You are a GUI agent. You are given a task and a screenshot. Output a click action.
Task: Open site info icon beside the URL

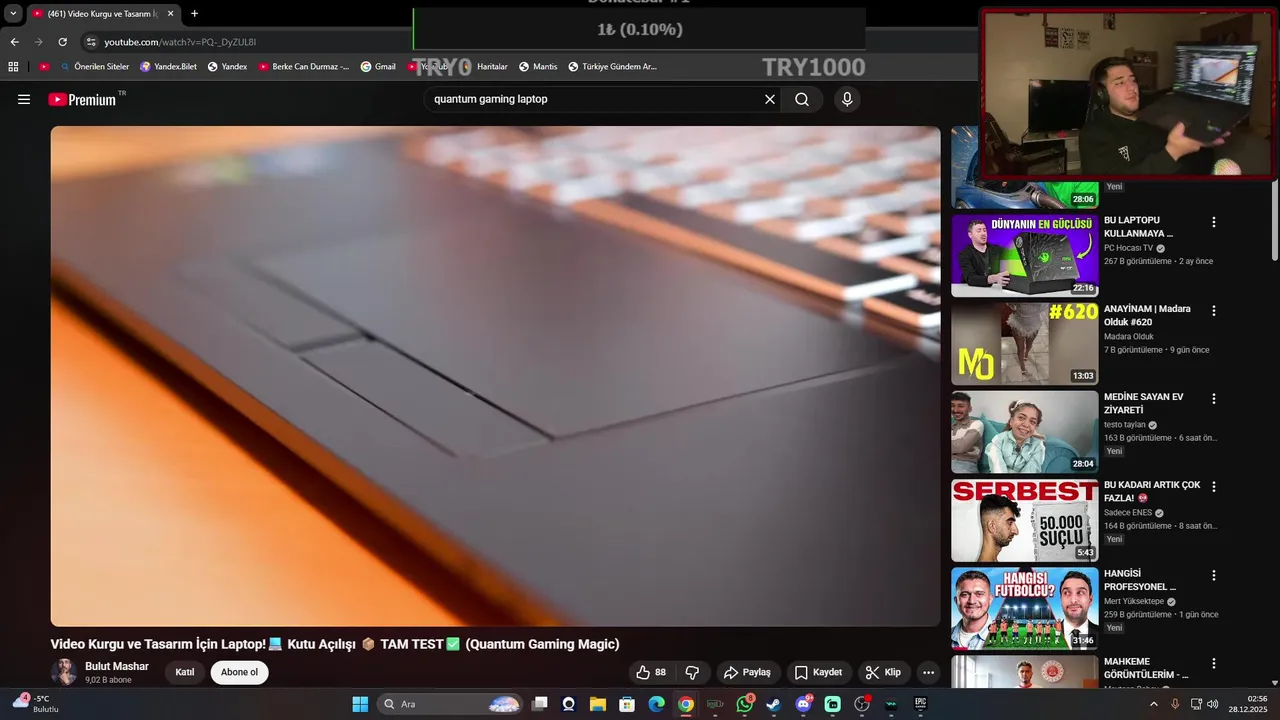[91, 42]
